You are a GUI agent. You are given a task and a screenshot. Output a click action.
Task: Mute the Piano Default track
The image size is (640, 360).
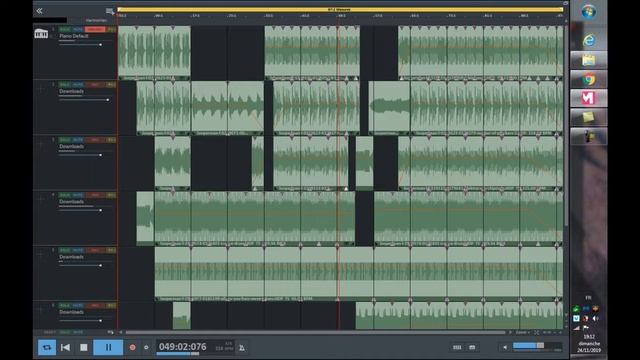(x=78, y=29)
